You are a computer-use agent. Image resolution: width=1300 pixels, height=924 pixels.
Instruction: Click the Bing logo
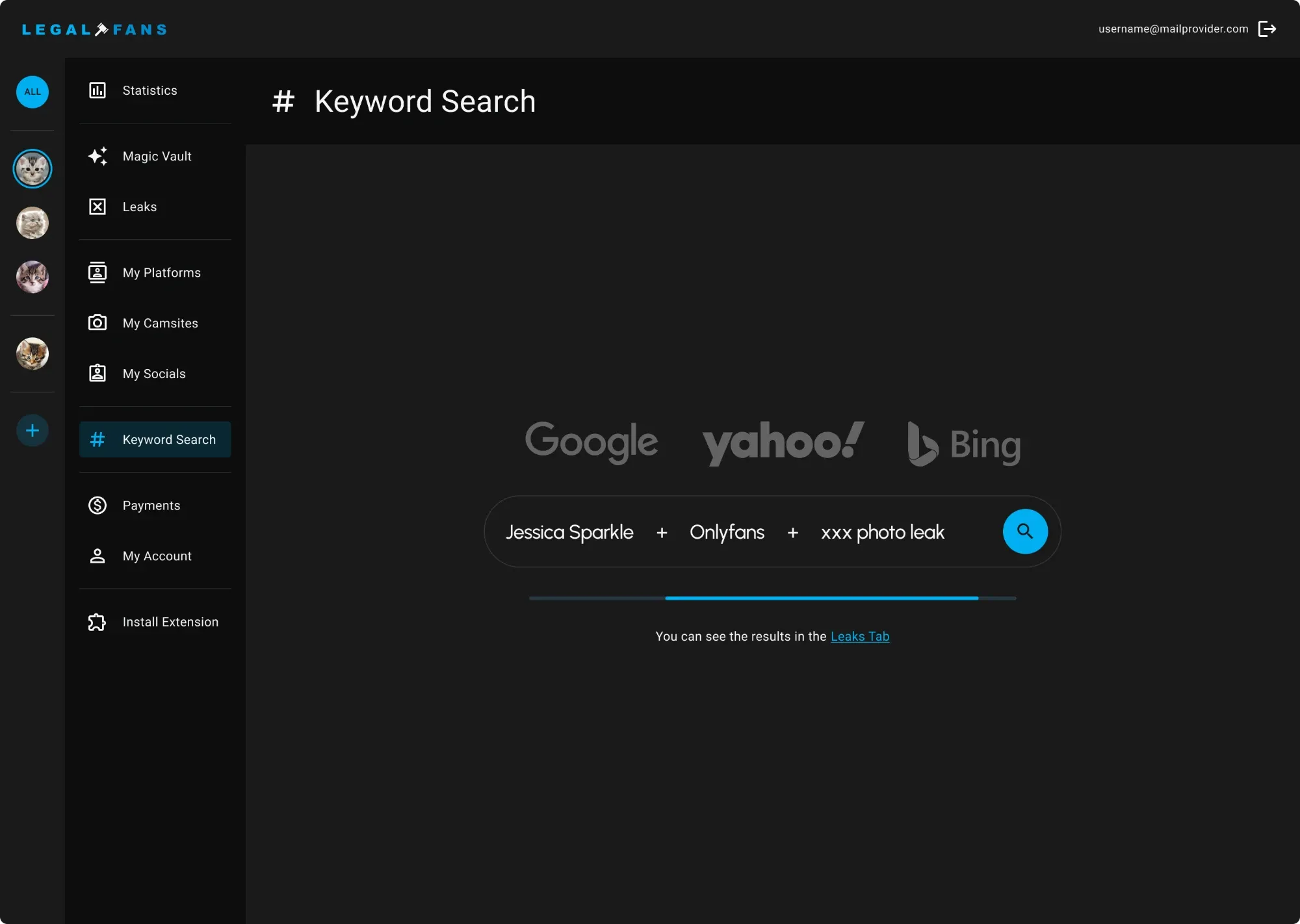pos(964,444)
